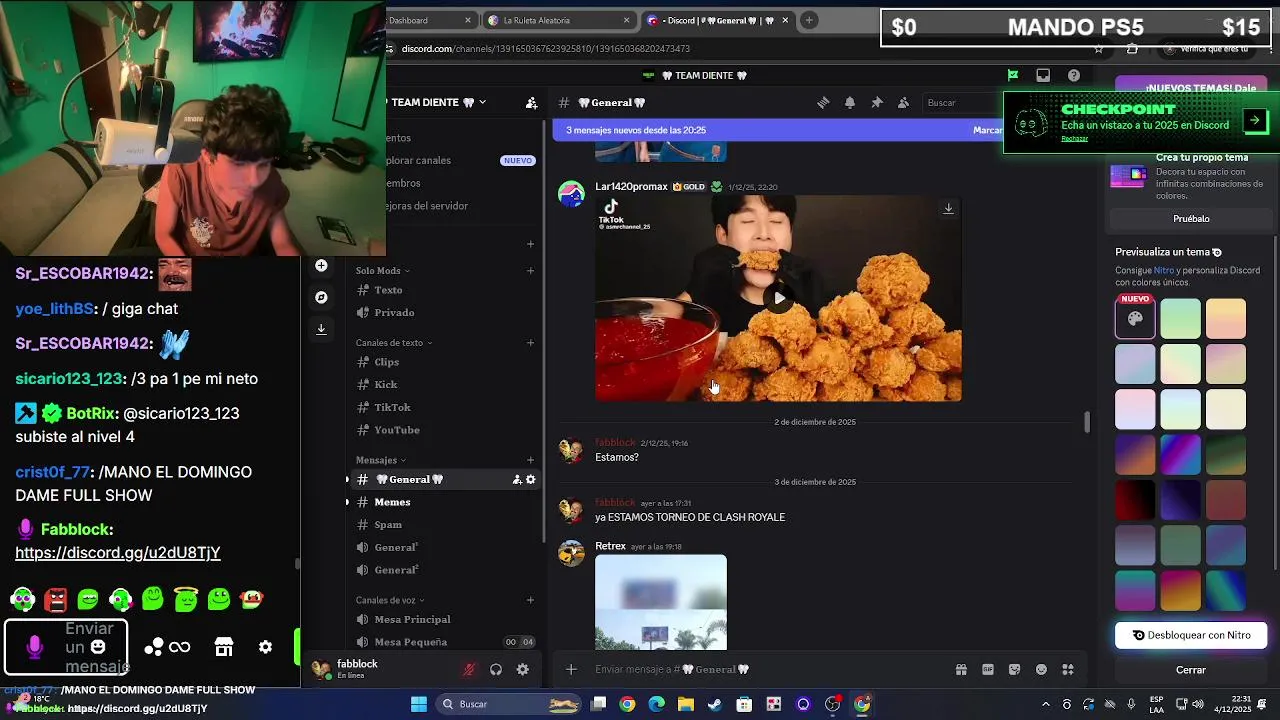Open stream chat shop icon

click(x=224, y=647)
